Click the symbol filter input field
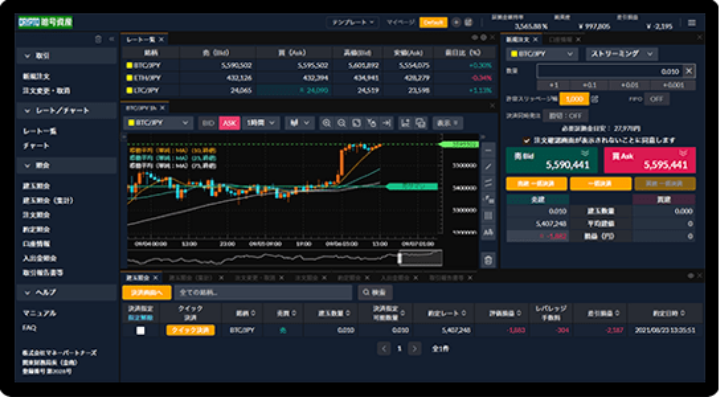 pyautogui.click(x=263, y=292)
